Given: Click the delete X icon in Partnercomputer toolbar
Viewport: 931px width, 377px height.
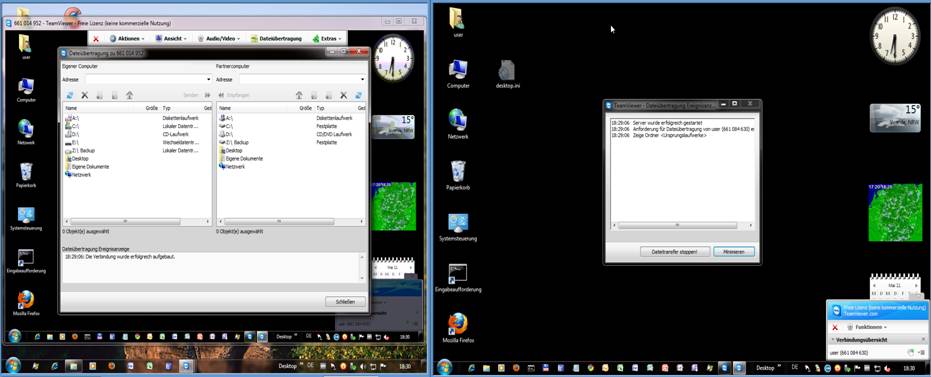Looking at the screenshot, I should pos(343,95).
